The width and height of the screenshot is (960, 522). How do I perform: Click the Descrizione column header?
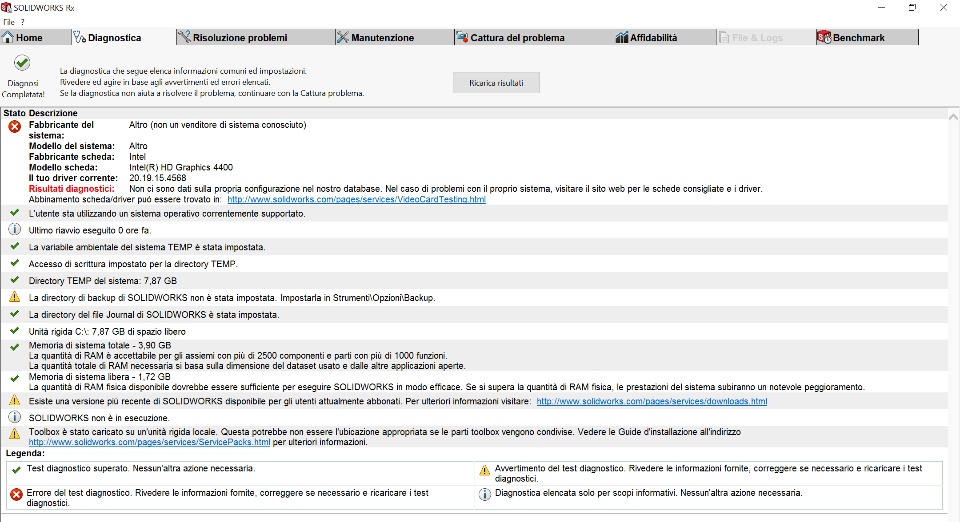coord(53,113)
